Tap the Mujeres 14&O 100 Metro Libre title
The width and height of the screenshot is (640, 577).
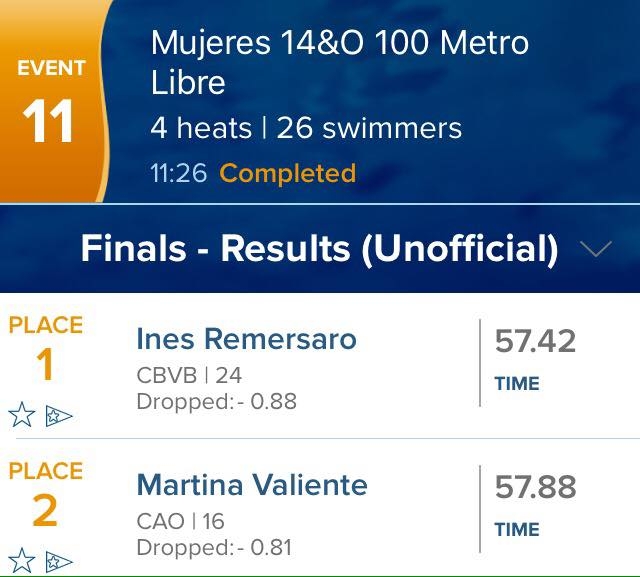tap(340, 62)
